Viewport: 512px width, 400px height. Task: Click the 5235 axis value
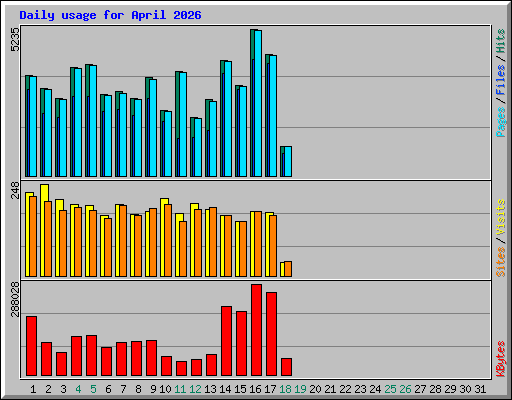pyautogui.click(x=15, y=40)
